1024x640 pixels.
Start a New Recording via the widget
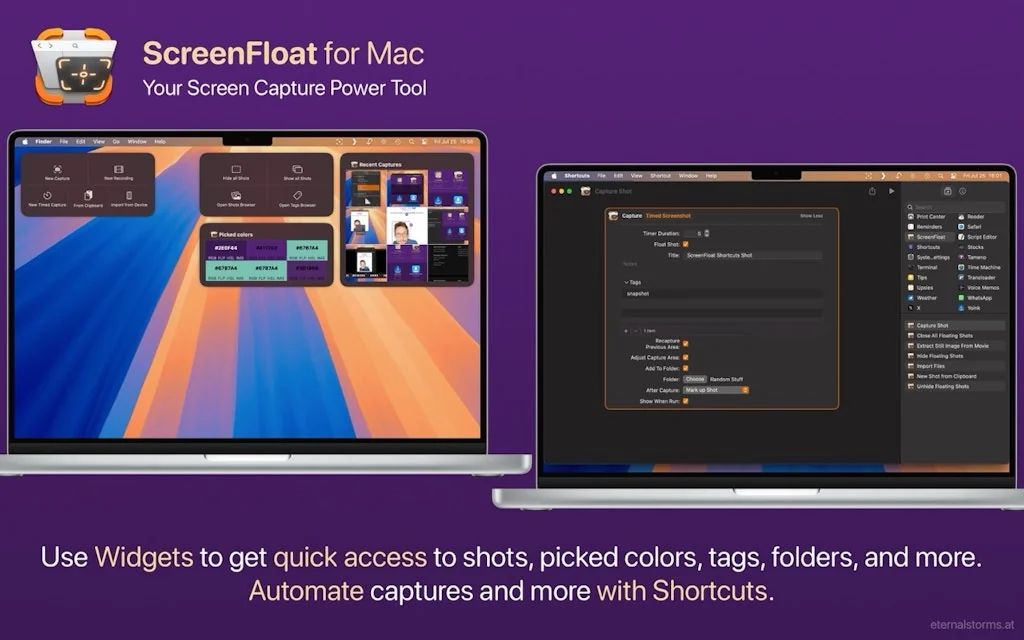pos(119,170)
